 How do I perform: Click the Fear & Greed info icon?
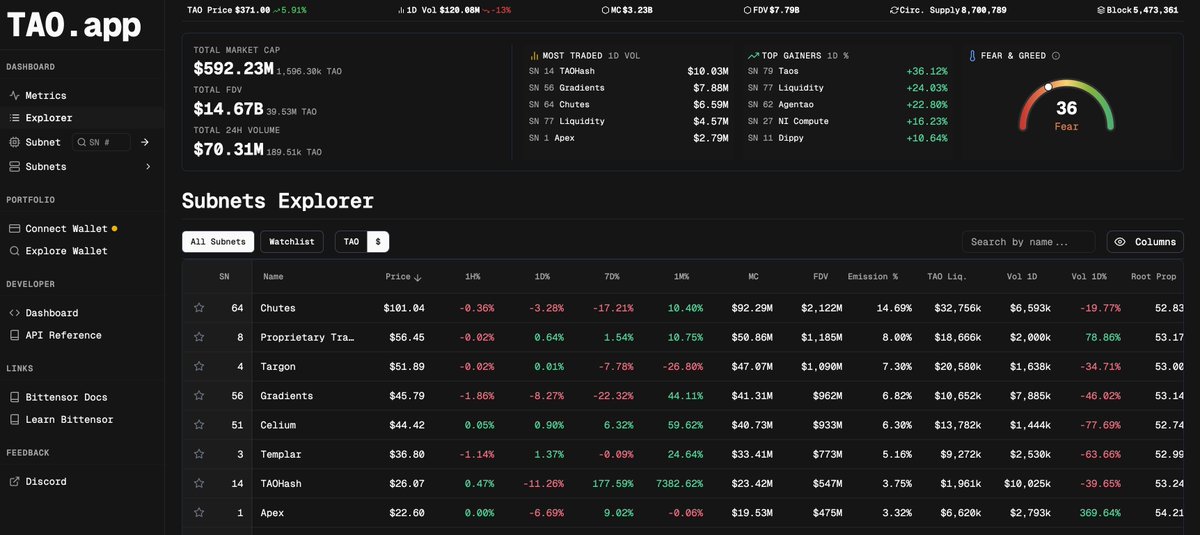click(x=1056, y=56)
